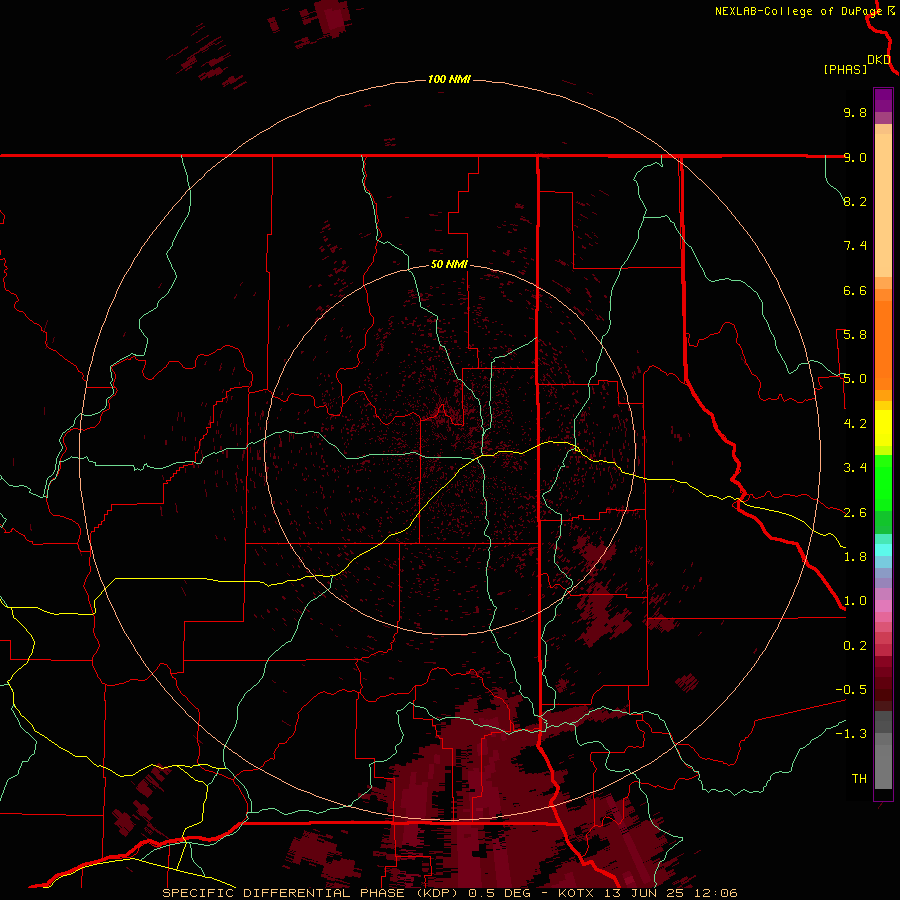Screen dimensions: 900x900
Task: Select the 5.8 scale value
Action: pyautogui.click(x=855, y=335)
